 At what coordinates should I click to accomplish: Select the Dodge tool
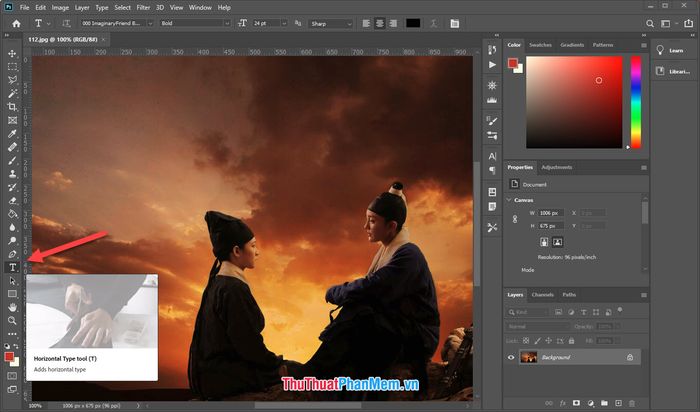pyautogui.click(x=12, y=241)
